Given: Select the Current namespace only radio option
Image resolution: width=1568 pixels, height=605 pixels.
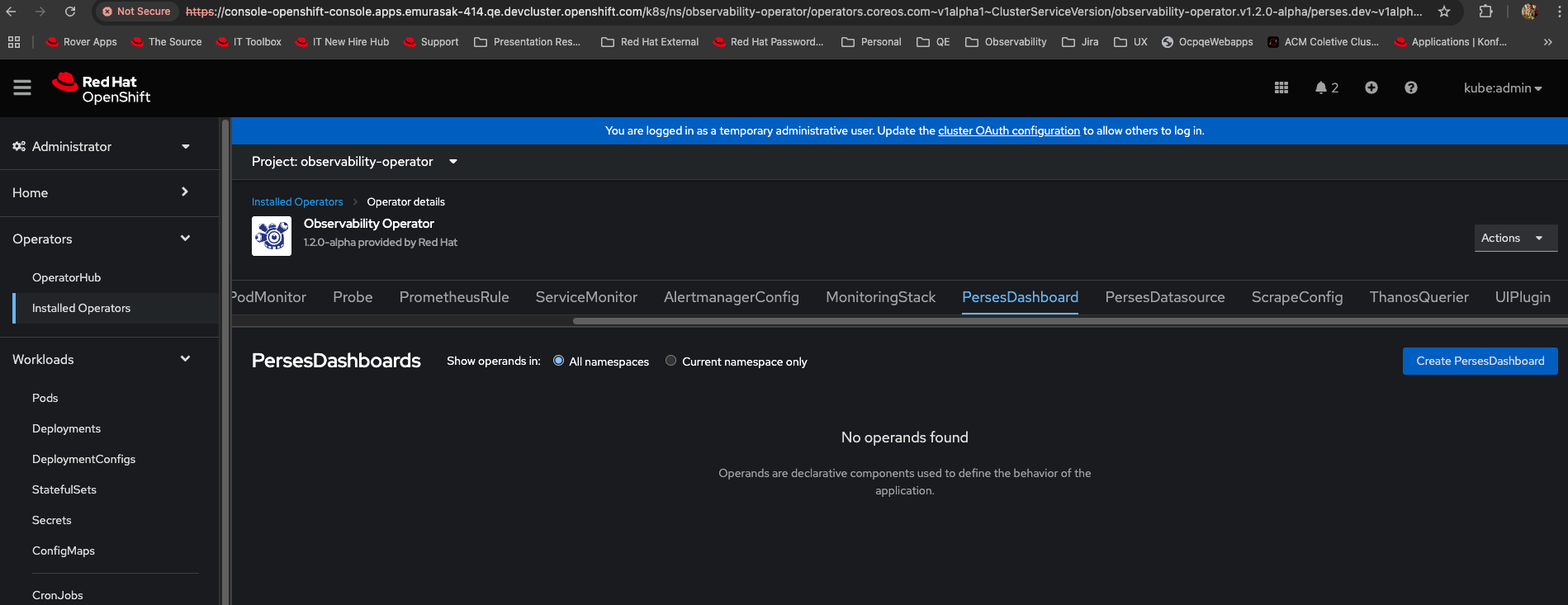Looking at the screenshot, I should (671, 361).
